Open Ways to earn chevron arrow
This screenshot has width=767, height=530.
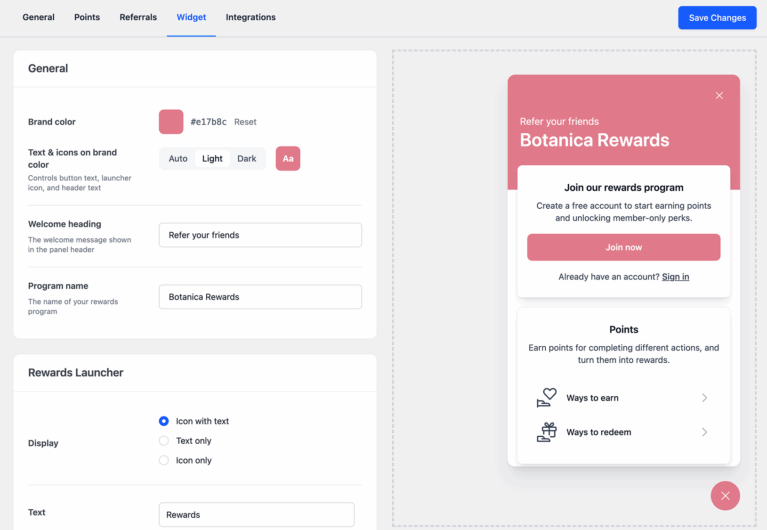pyautogui.click(x=704, y=398)
